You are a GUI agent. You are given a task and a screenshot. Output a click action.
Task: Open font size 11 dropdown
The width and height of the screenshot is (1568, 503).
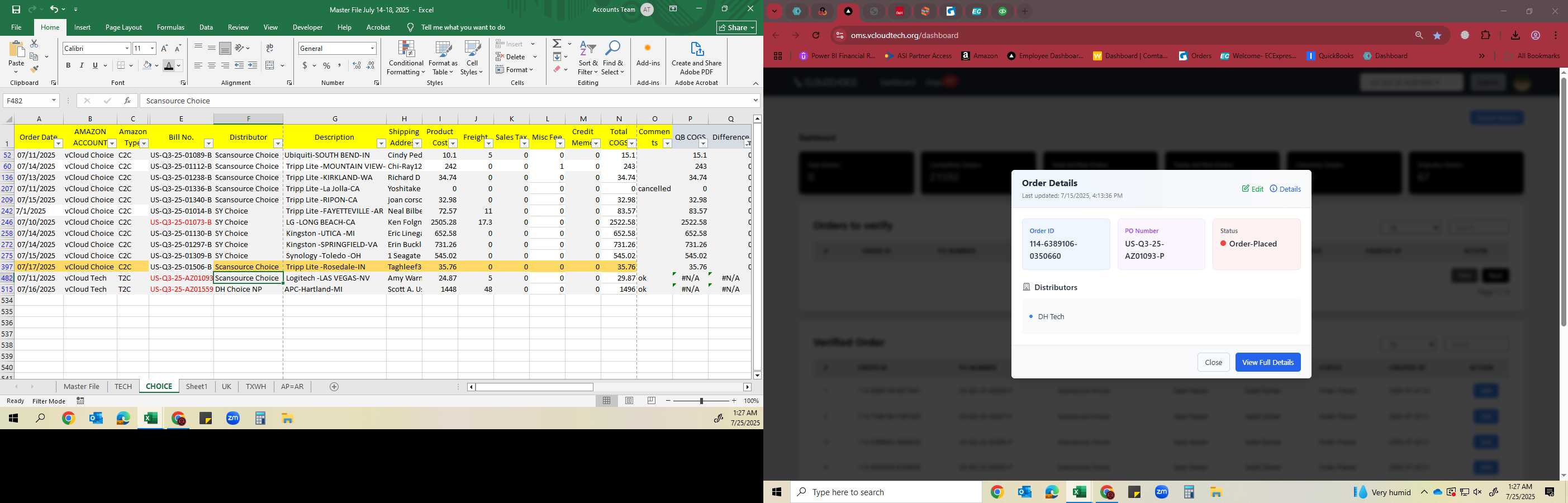coord(152,48)
